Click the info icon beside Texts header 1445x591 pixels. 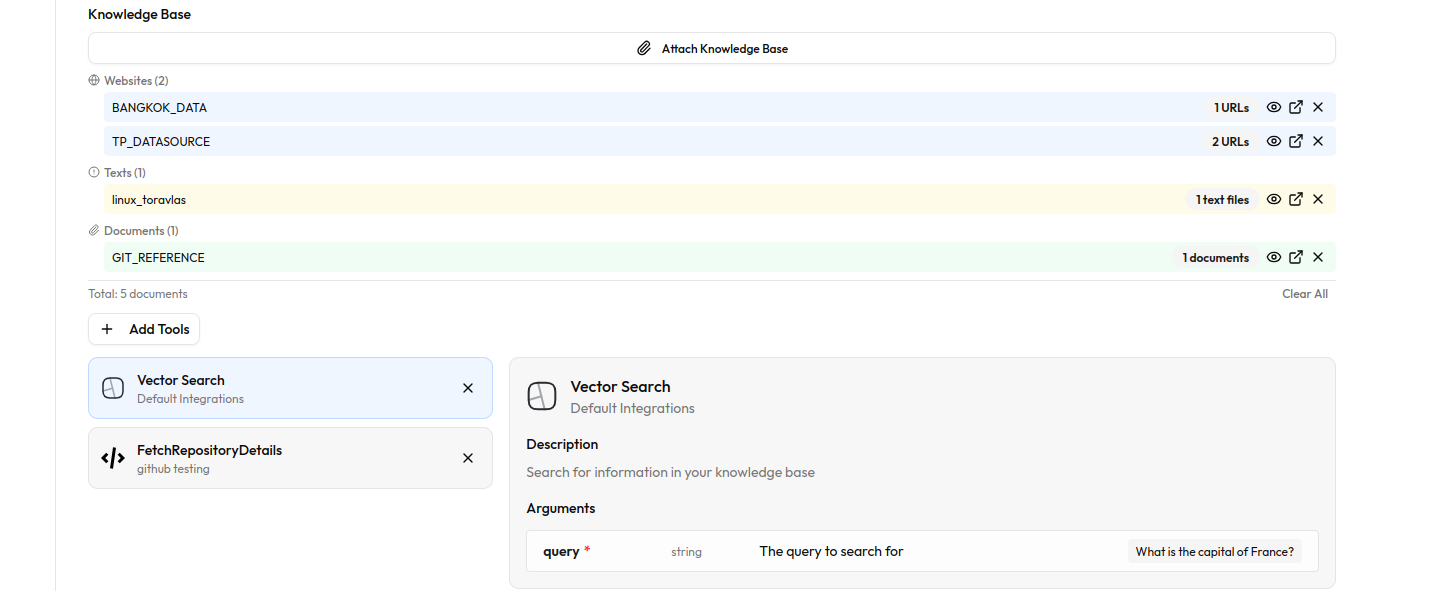click(x=93, y=172)
